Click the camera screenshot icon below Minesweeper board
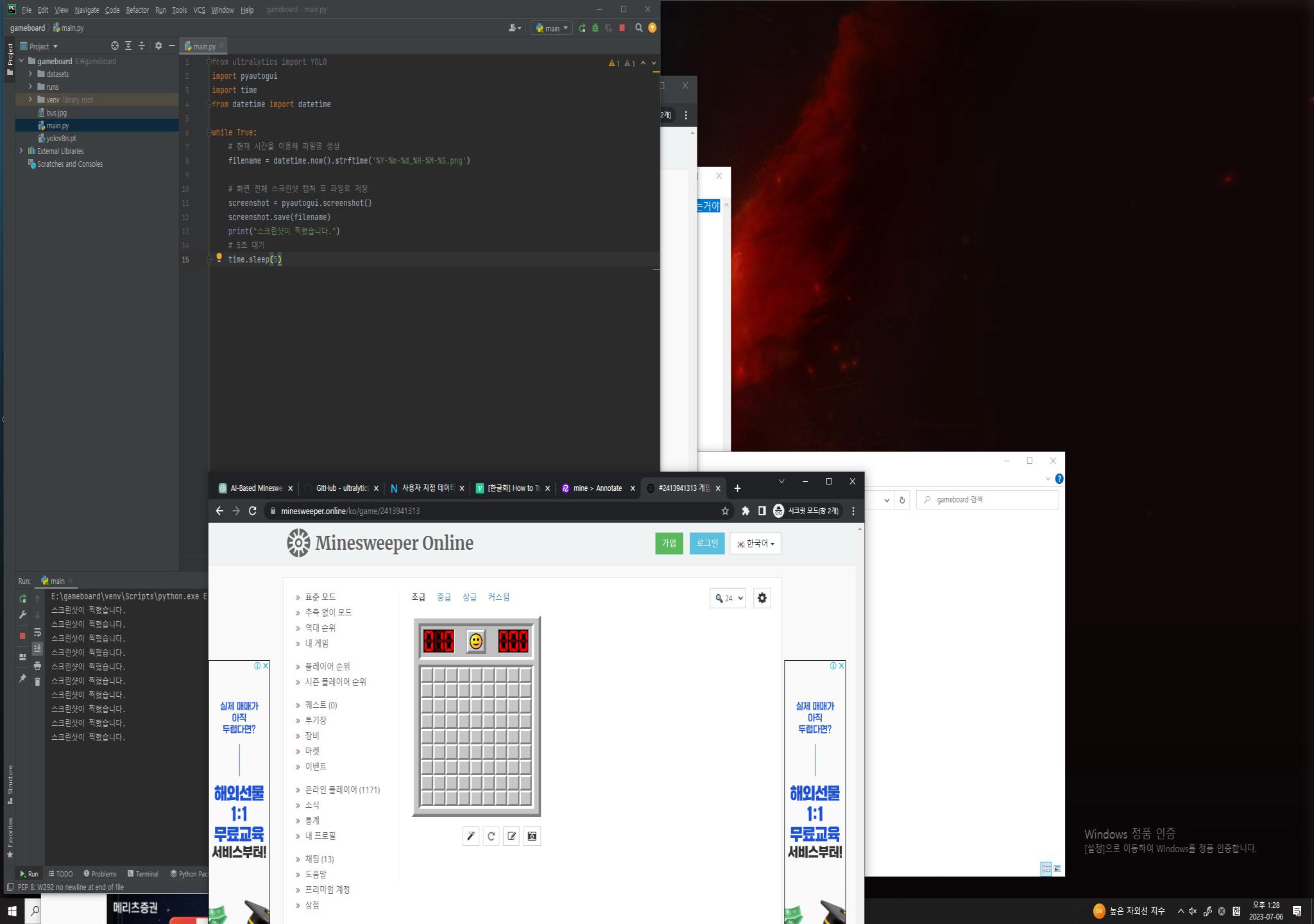1314x924 pixels. click(x=532, y=836)
